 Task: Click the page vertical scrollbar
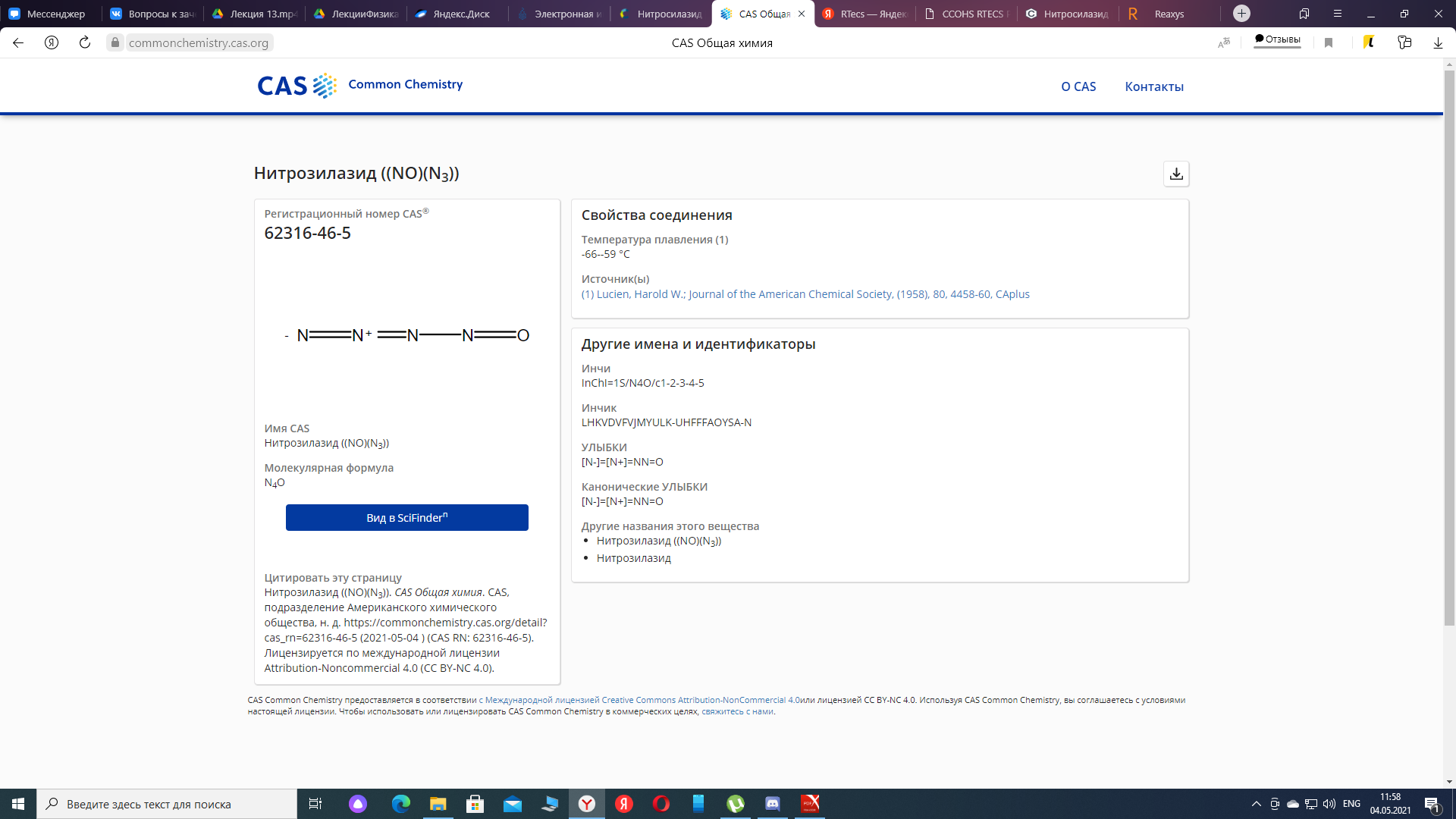1449,349
